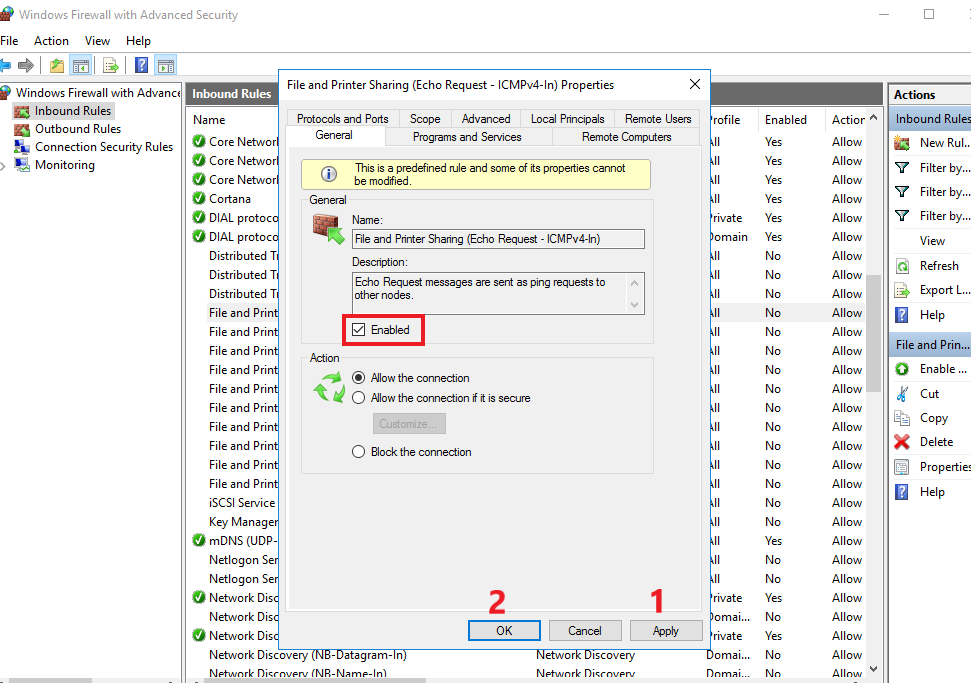Toggle the Show/Hide Console Tree toolbar icon
971x683 pixels.
pyautogui.click(x=81, y=66)
